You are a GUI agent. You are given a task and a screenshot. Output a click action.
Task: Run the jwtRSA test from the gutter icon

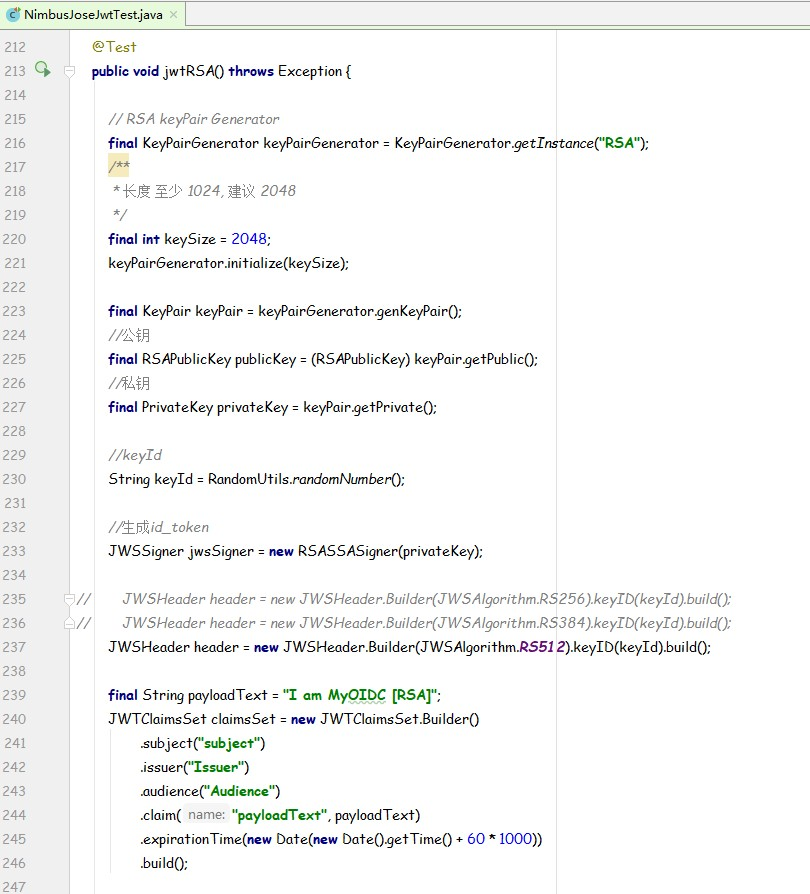point(40,70)
